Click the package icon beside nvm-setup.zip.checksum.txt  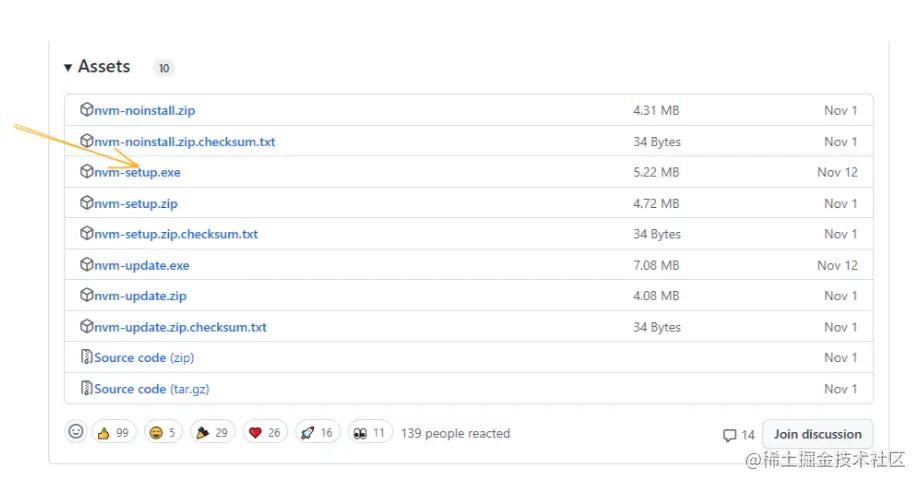(x=86, y=233)
